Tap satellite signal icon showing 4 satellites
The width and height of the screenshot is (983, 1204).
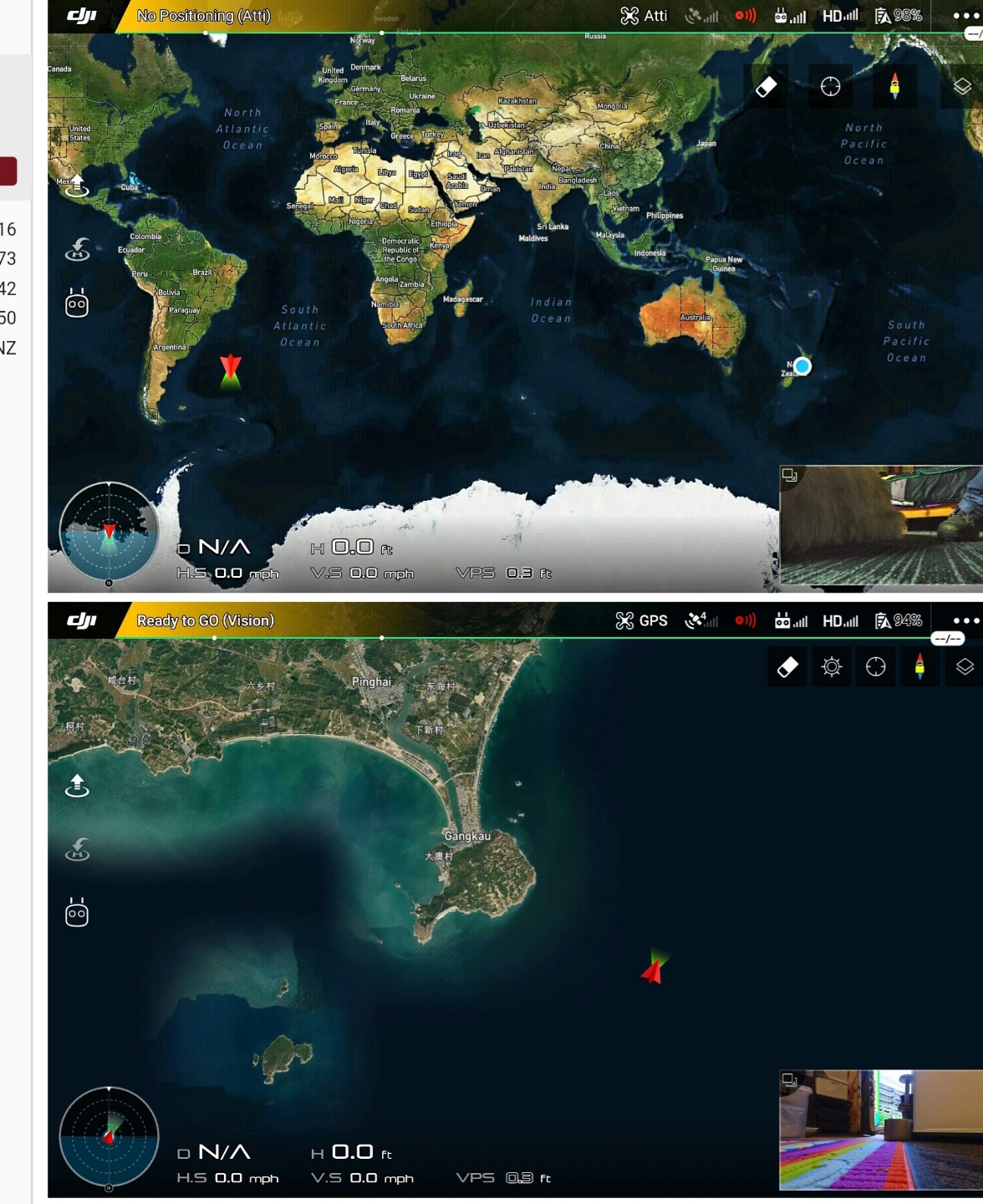click(701, 620)
